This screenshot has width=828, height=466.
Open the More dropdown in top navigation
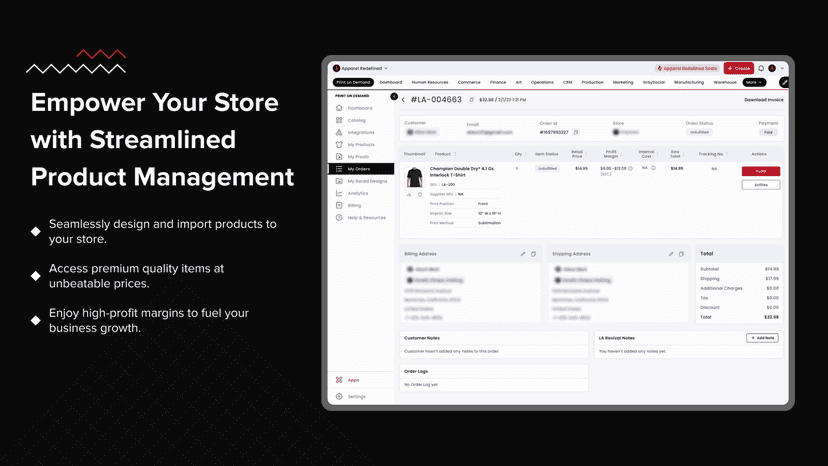tap(754, 82)
